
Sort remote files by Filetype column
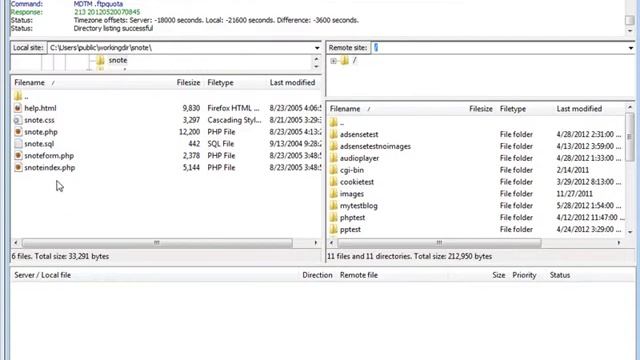point(513,109)
